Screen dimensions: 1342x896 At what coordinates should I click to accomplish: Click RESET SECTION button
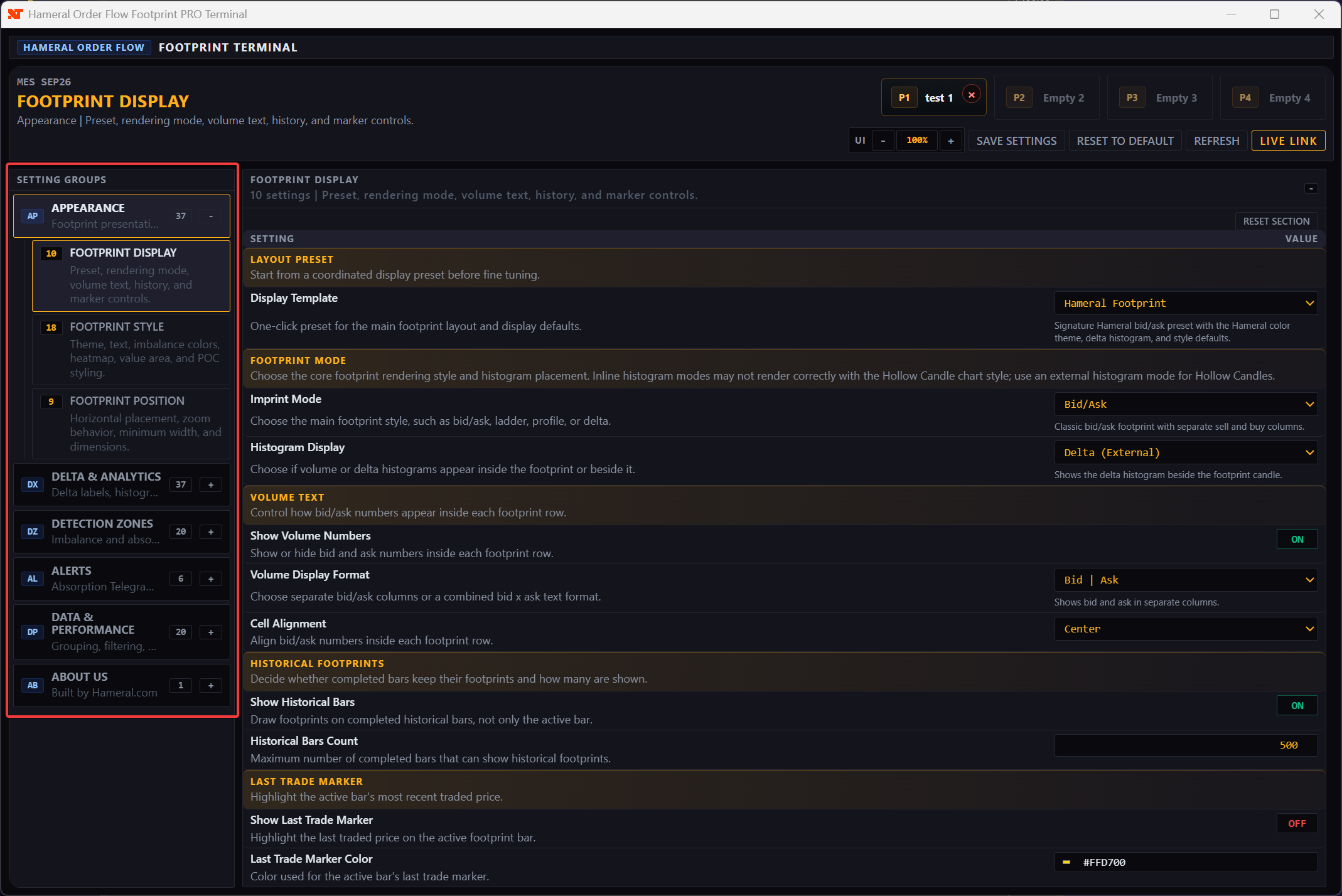(x=1276, y=221)
